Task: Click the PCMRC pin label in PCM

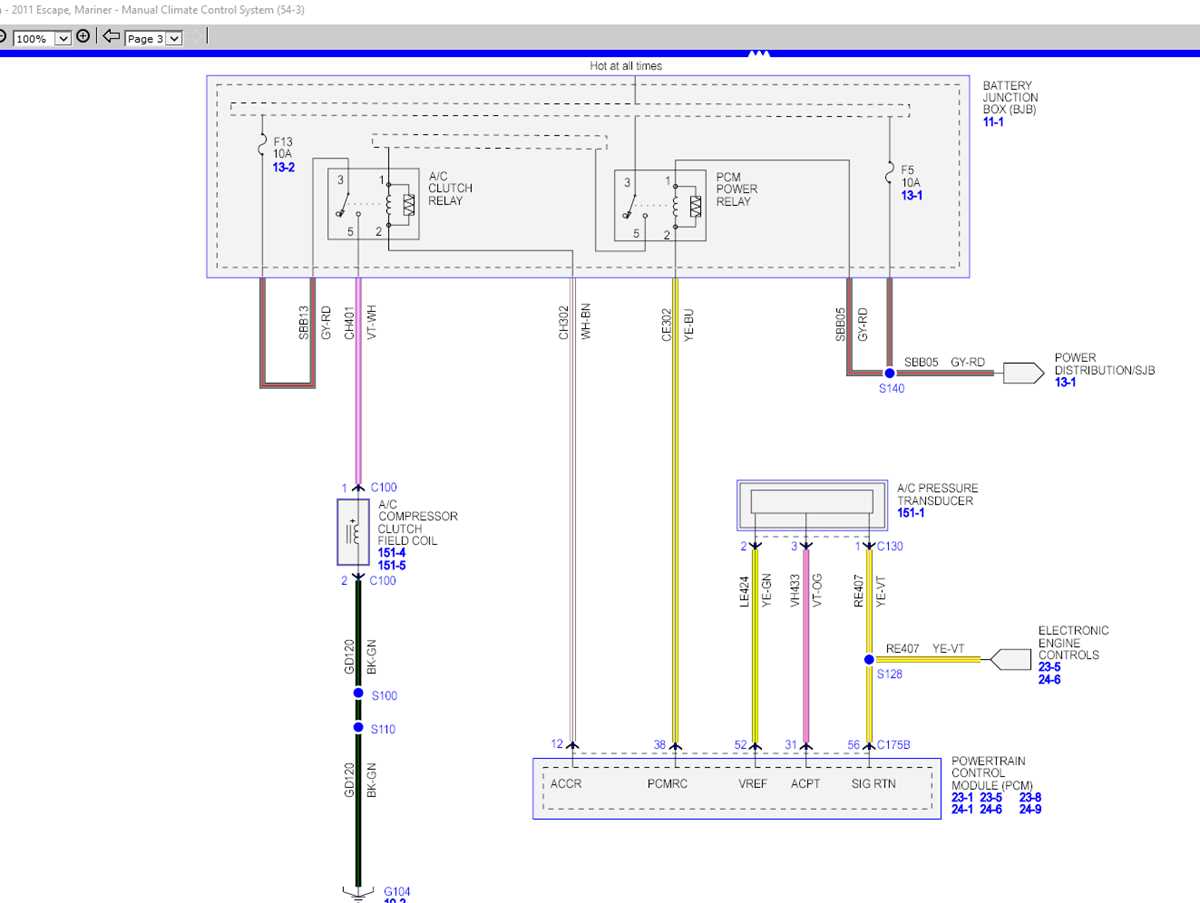Action: click(x=667, y=784)
